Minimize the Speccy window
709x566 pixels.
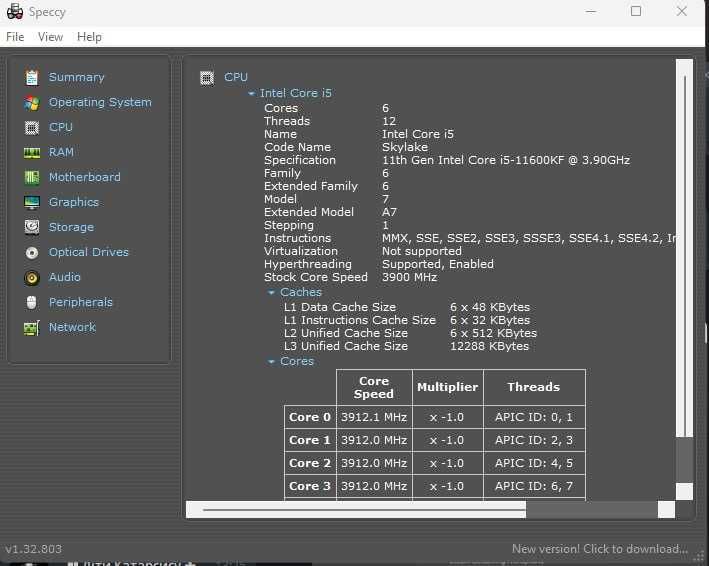coord(591,11)
